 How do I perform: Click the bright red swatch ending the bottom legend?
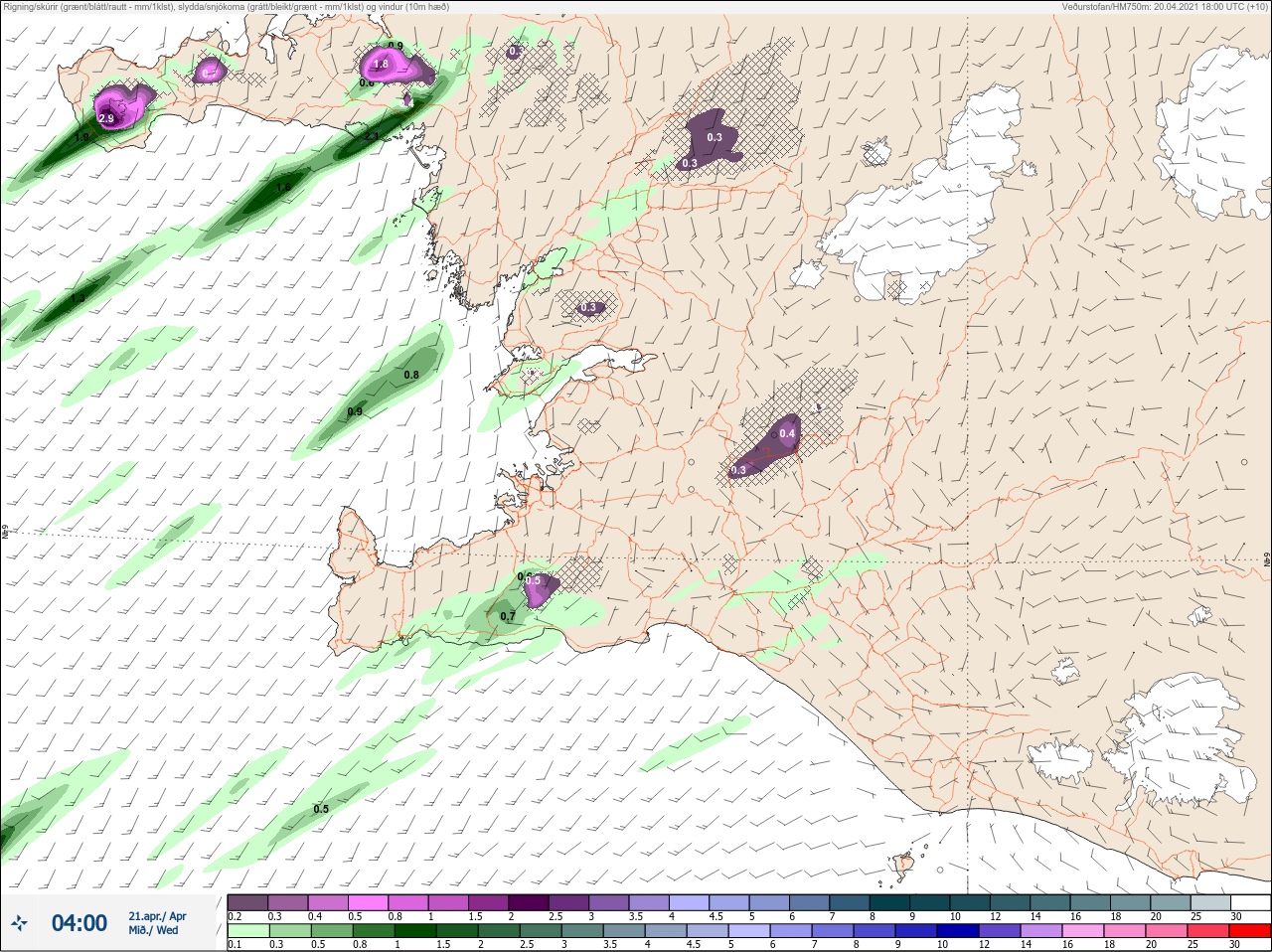tap(1250, 930)
